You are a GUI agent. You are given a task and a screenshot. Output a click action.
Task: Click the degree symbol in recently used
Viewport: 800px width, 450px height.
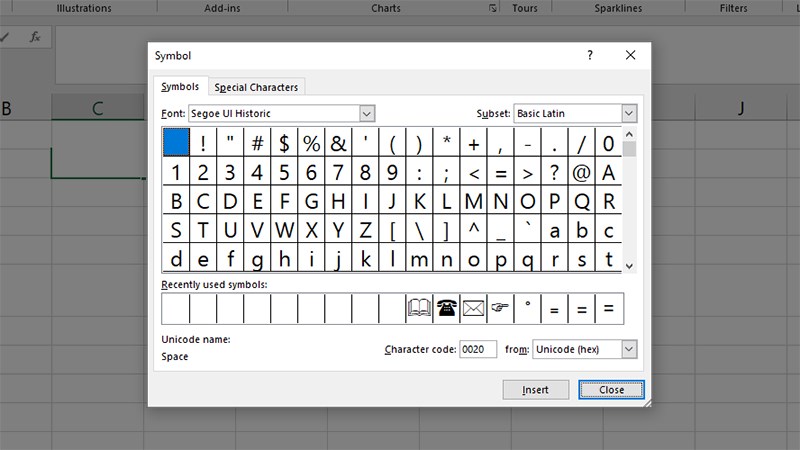pos(527,309)
